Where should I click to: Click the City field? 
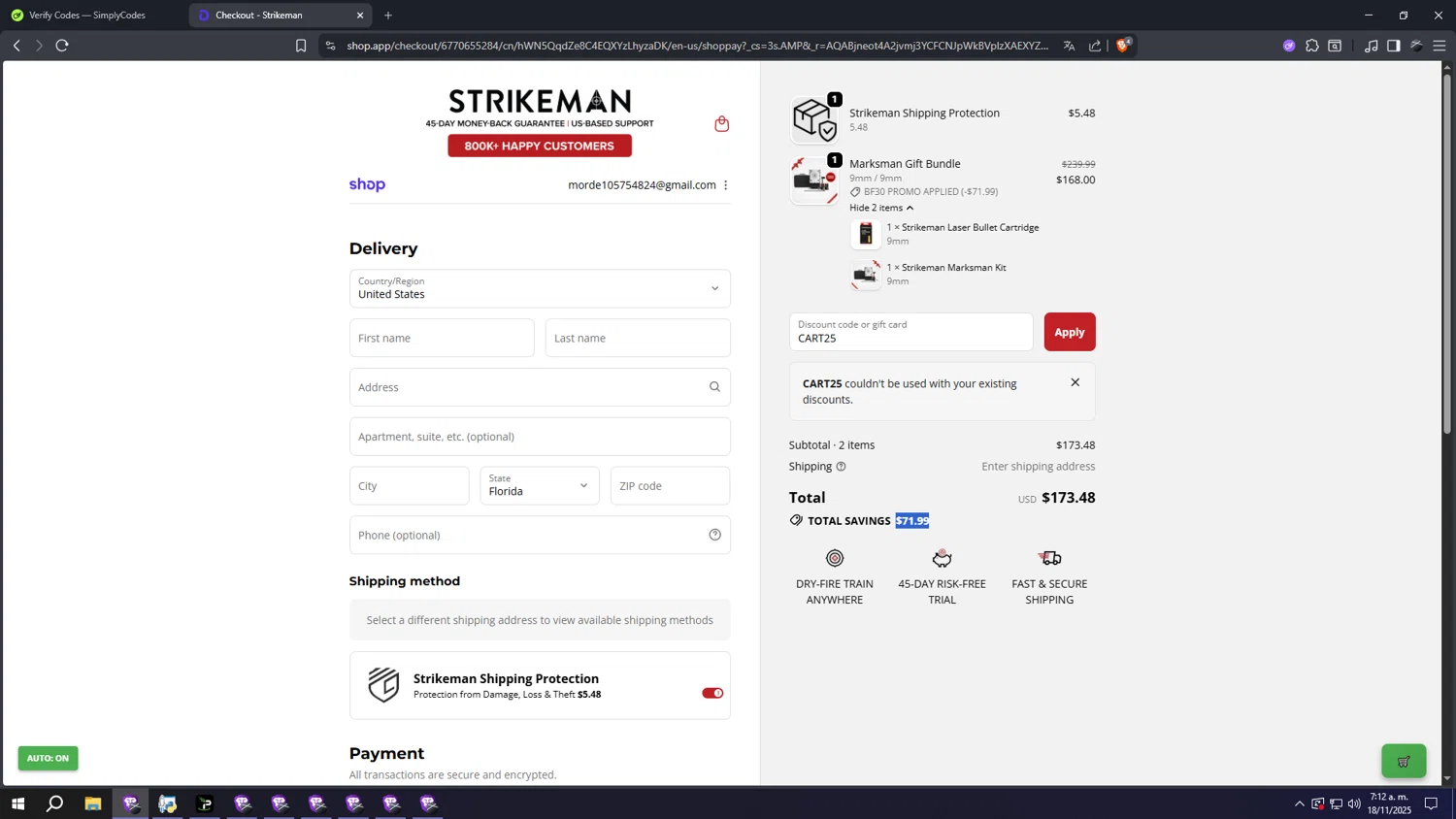pos(409,485)
